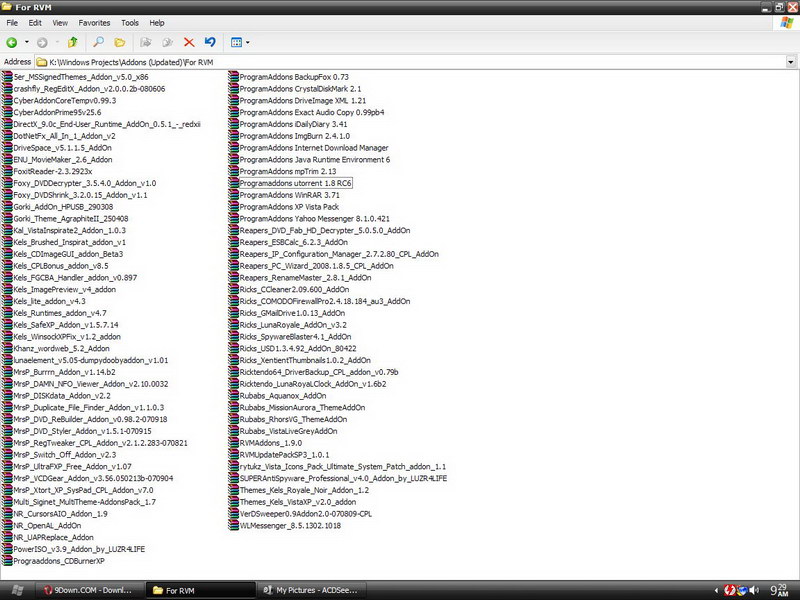Select file MrsP_Burrrn_Addon_v1.14.b2
Image resolution: width=800 pixels, height=600 pixels.
point(64,372)
